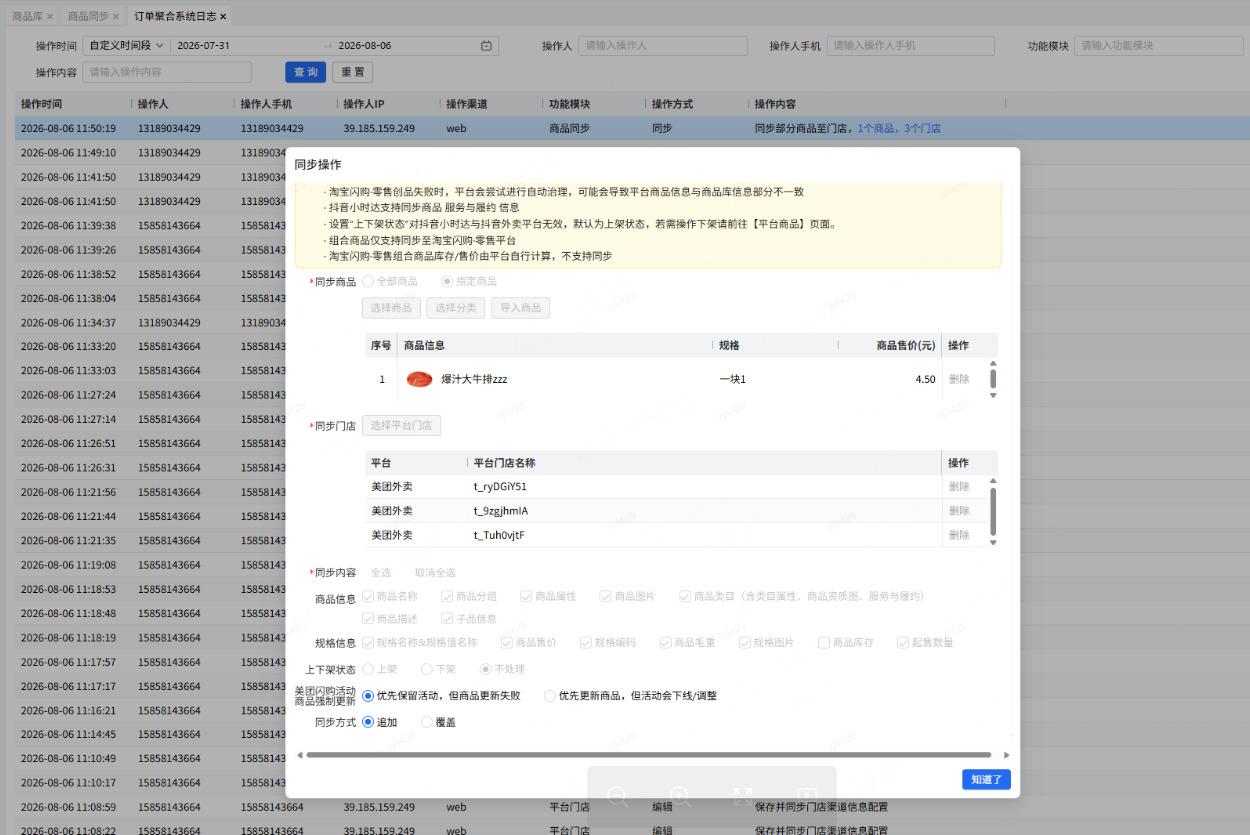The image size is (1250, 835).
Task: Click the 选择商品 button
Action: pos(391,308)
